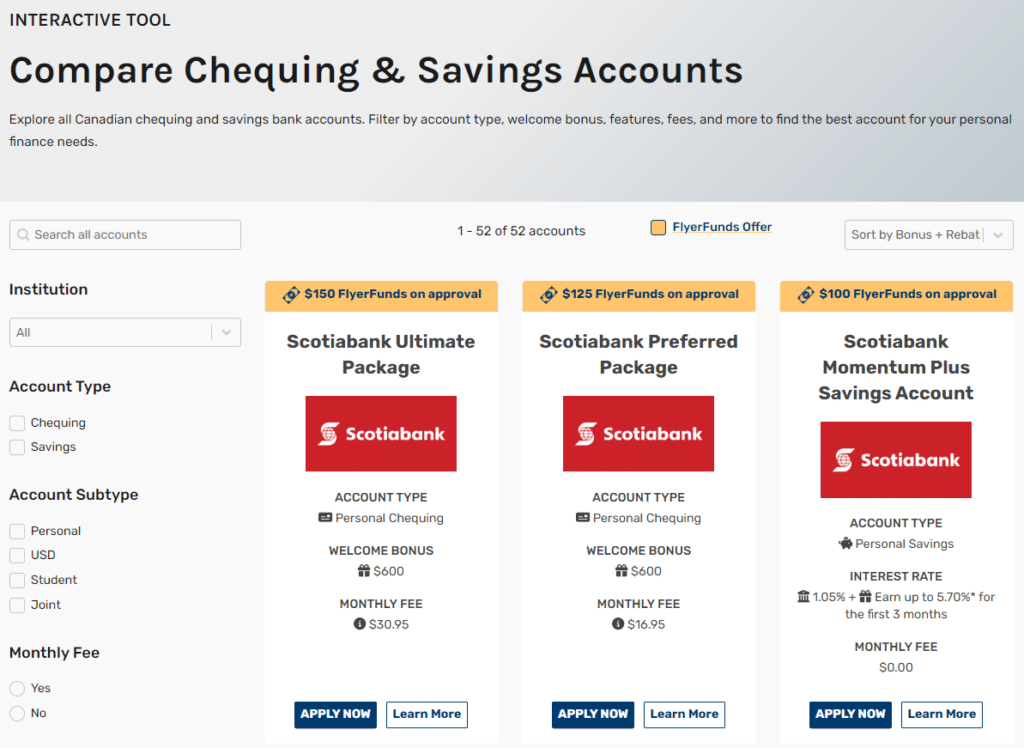Viewport: 1024px width, 748px height.
Task: Enable the Chequing account type filter
Action: tap(17, 423)
